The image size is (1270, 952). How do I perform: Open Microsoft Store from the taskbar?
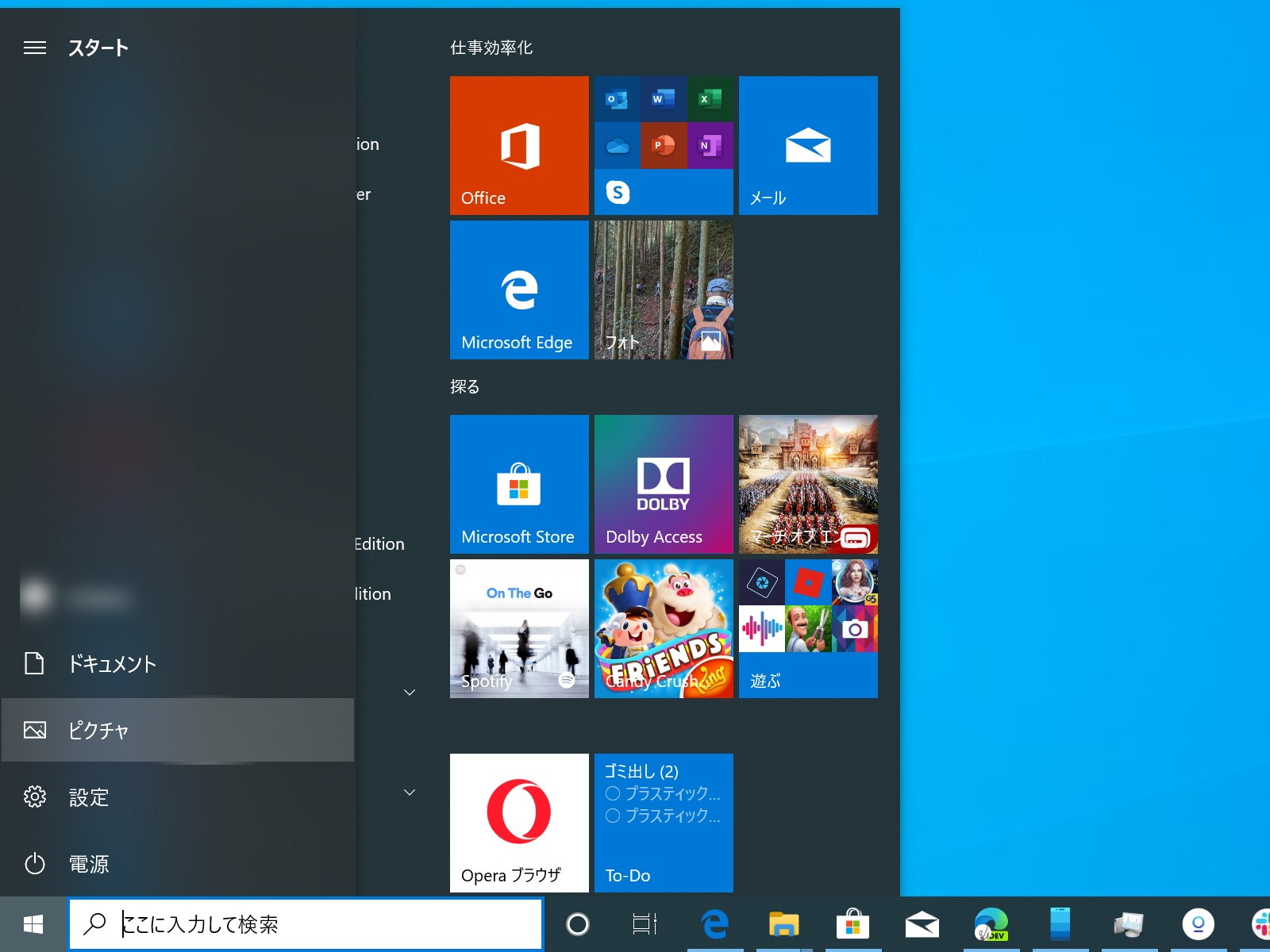852,924
